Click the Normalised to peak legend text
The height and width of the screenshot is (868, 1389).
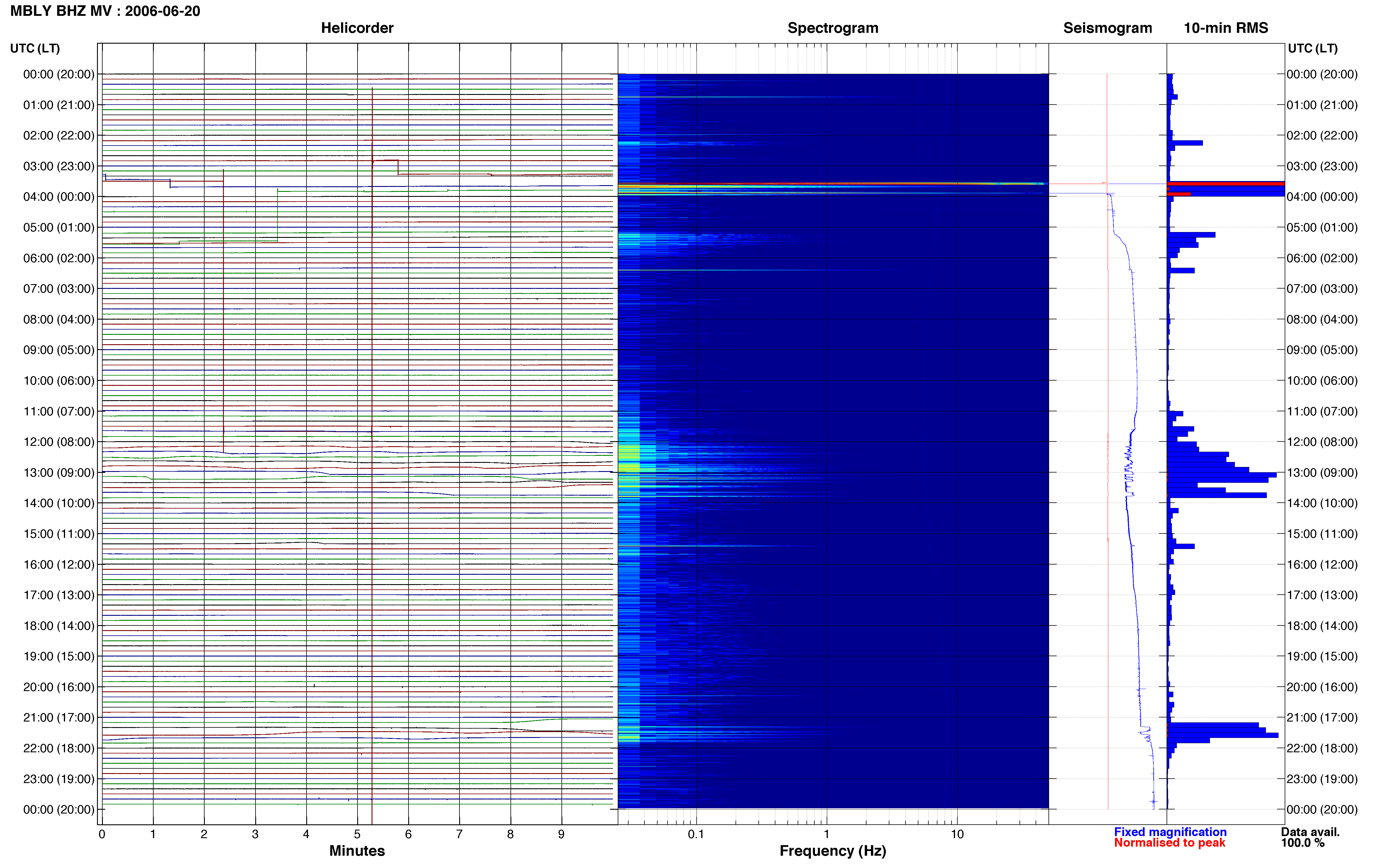click(1170, 843)
